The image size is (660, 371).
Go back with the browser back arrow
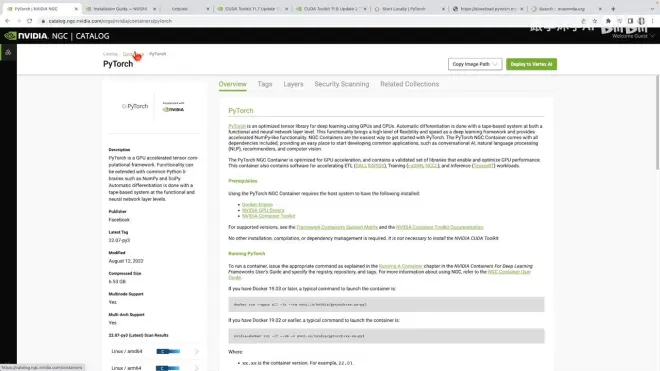click(8, 21)
